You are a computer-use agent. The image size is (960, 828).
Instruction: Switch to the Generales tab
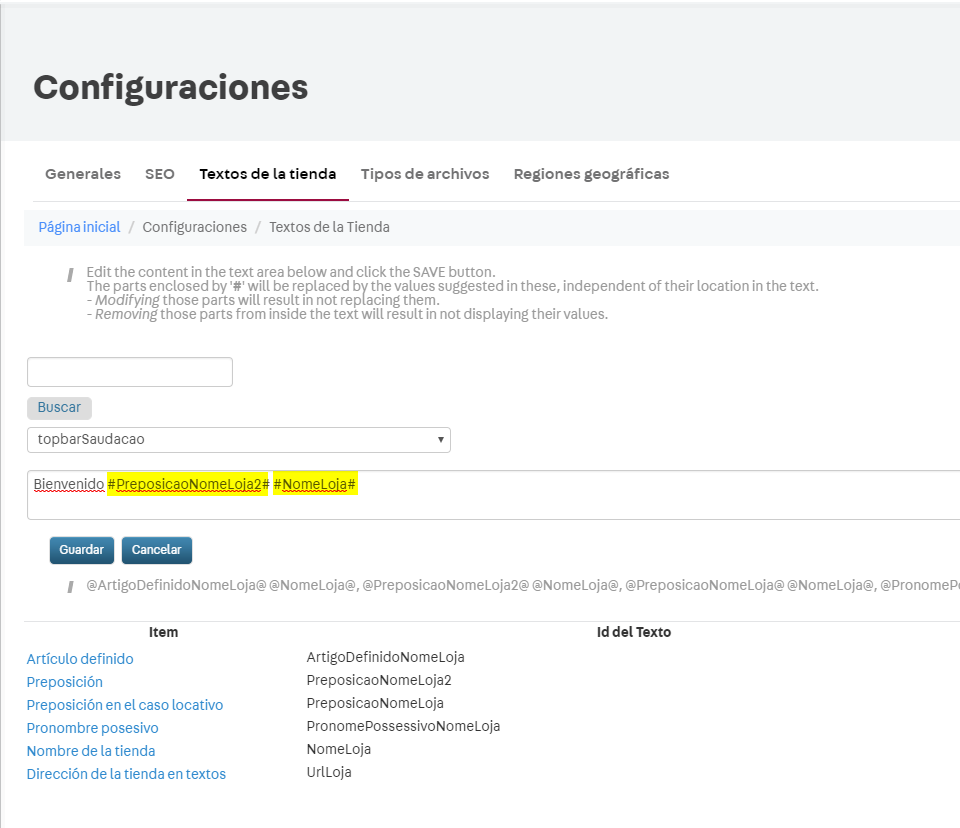(82, 173)
